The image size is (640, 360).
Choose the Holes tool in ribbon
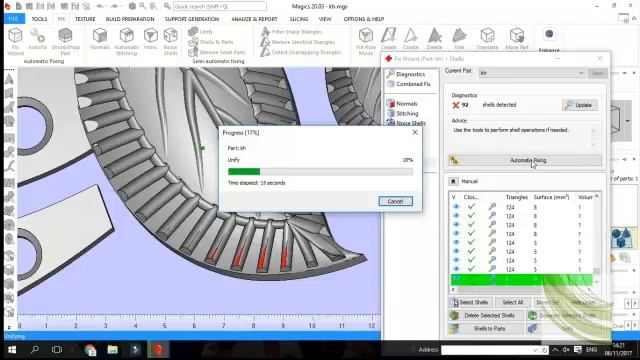(151, 39)
